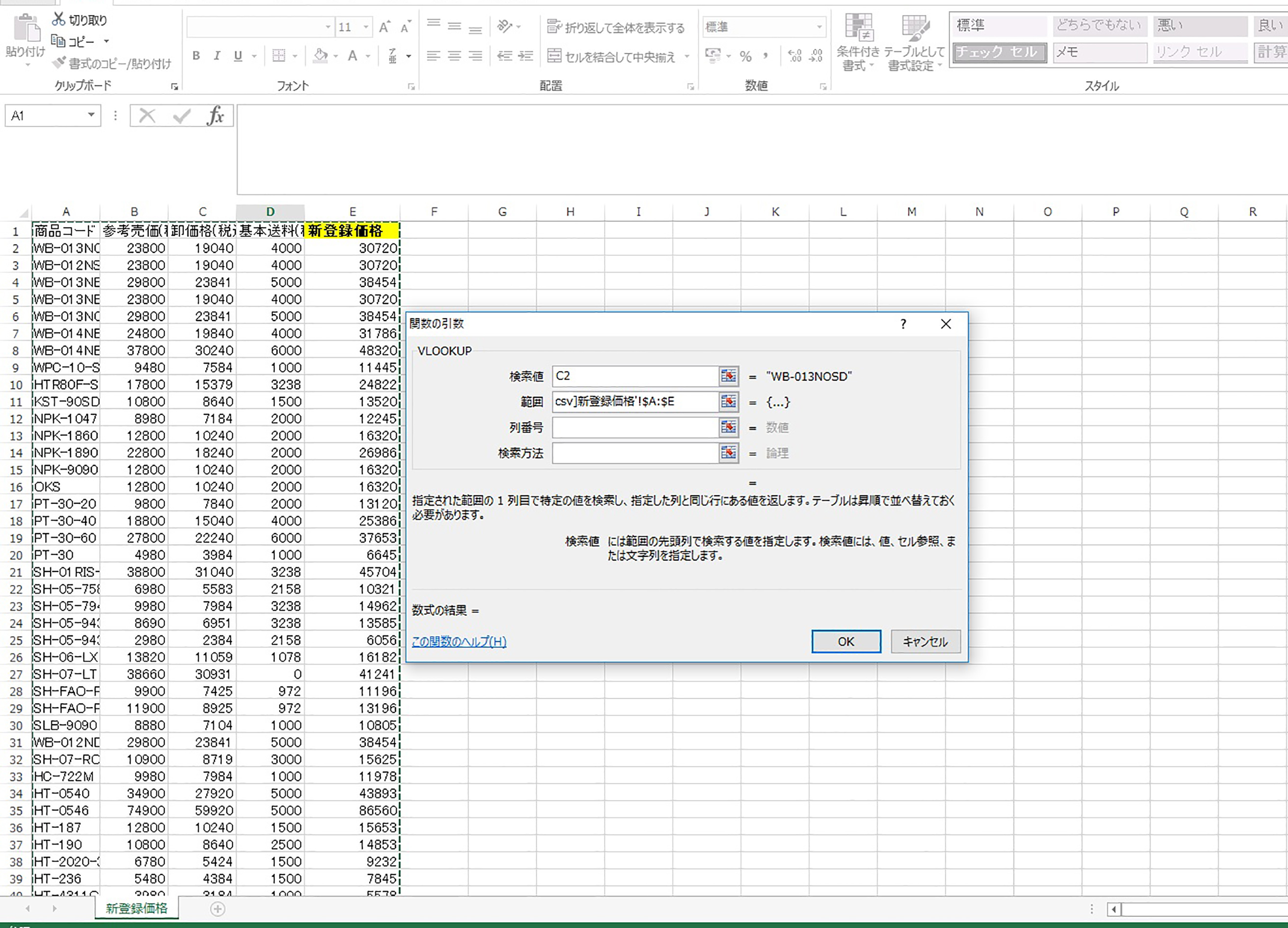The image size is (1288, 928).
Task: Click merge and center セルを結合して中央揃え
Action: [x=611, y=56]
